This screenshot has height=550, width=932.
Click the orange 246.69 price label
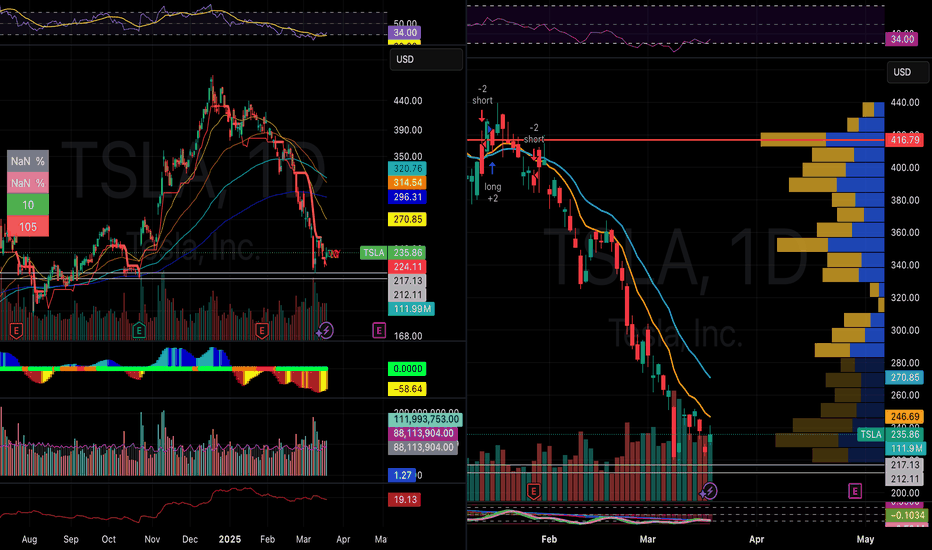(905, 417)
